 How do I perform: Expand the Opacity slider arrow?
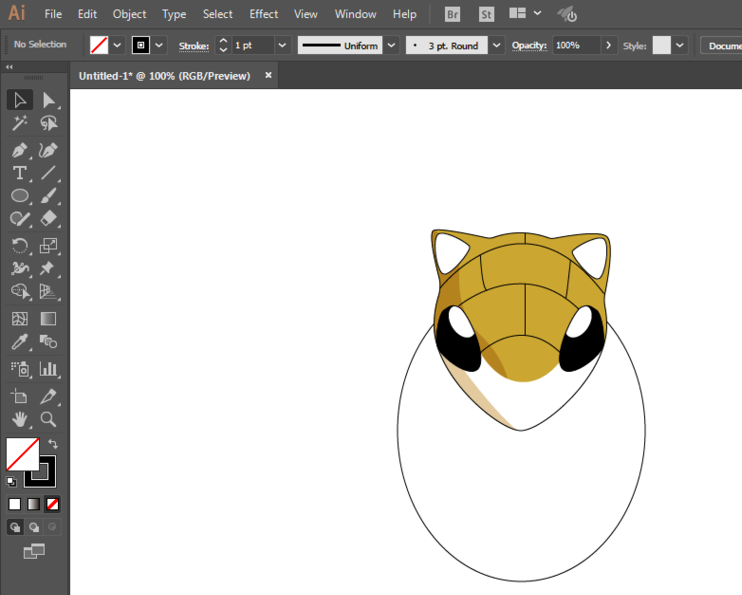click(609, 45)
